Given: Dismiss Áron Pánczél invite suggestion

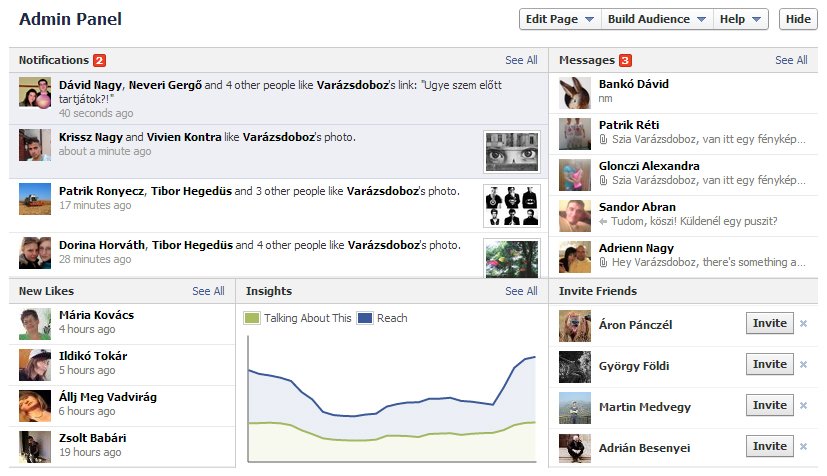Looking at the screenshot, I should pyautogui.click(x=803, y=324).
